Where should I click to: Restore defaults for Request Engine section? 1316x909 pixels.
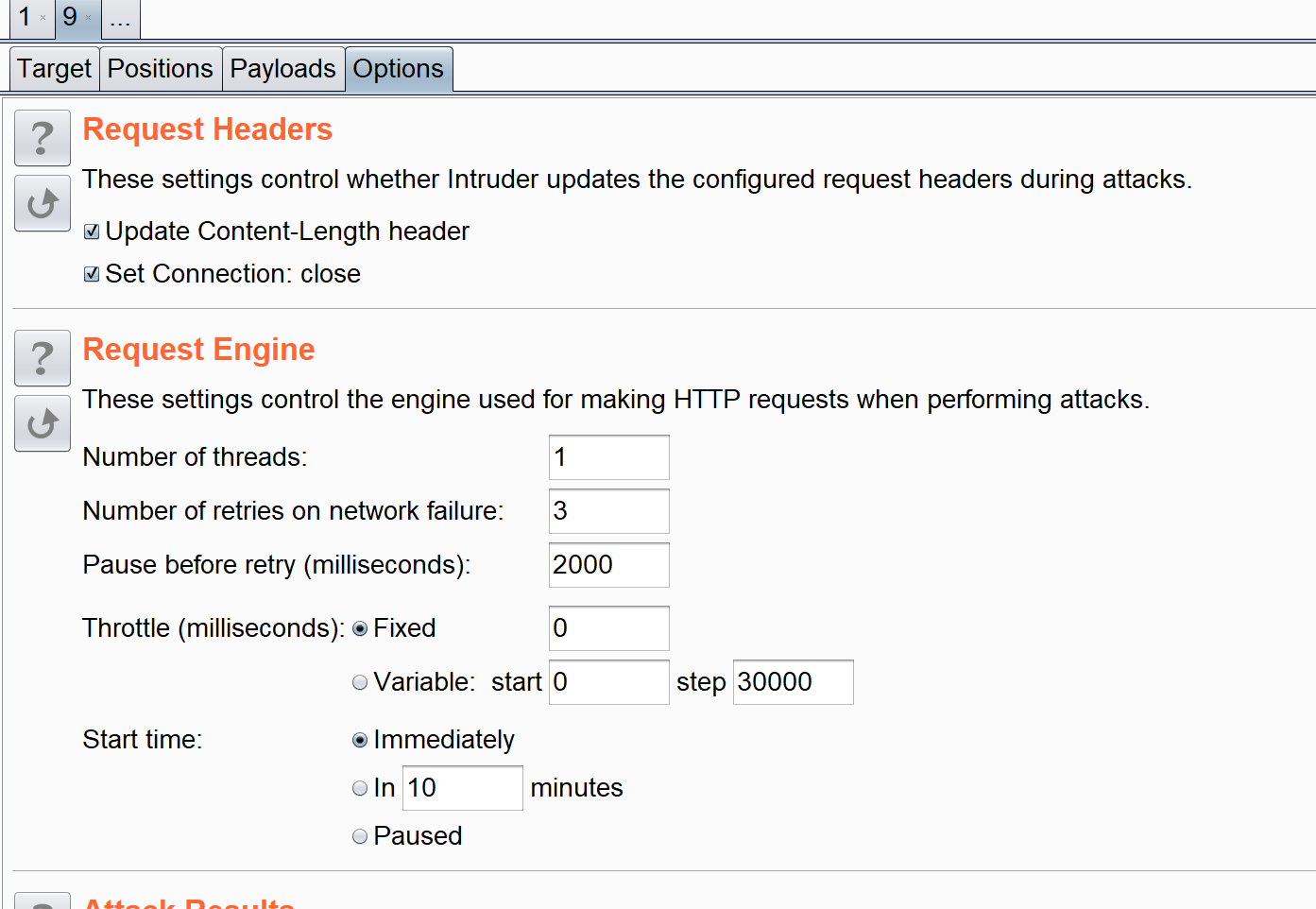click(x=43, y=423)
